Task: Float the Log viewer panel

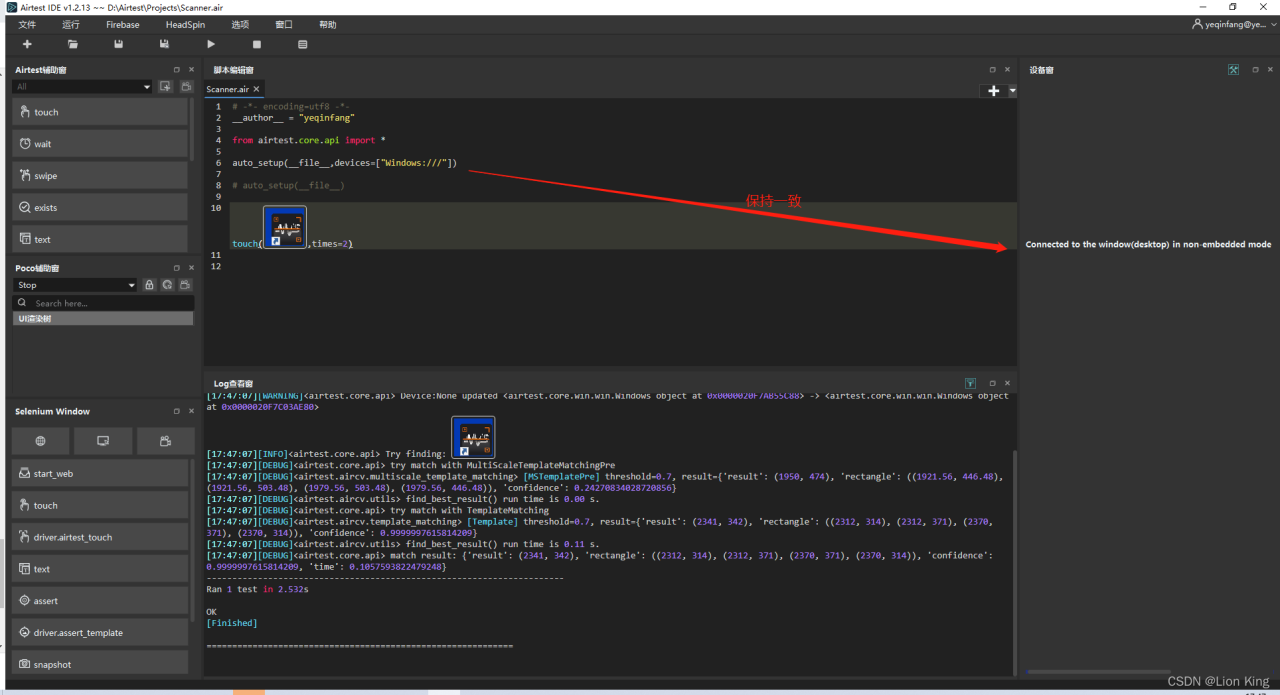Action: click(x=993, y=383)
